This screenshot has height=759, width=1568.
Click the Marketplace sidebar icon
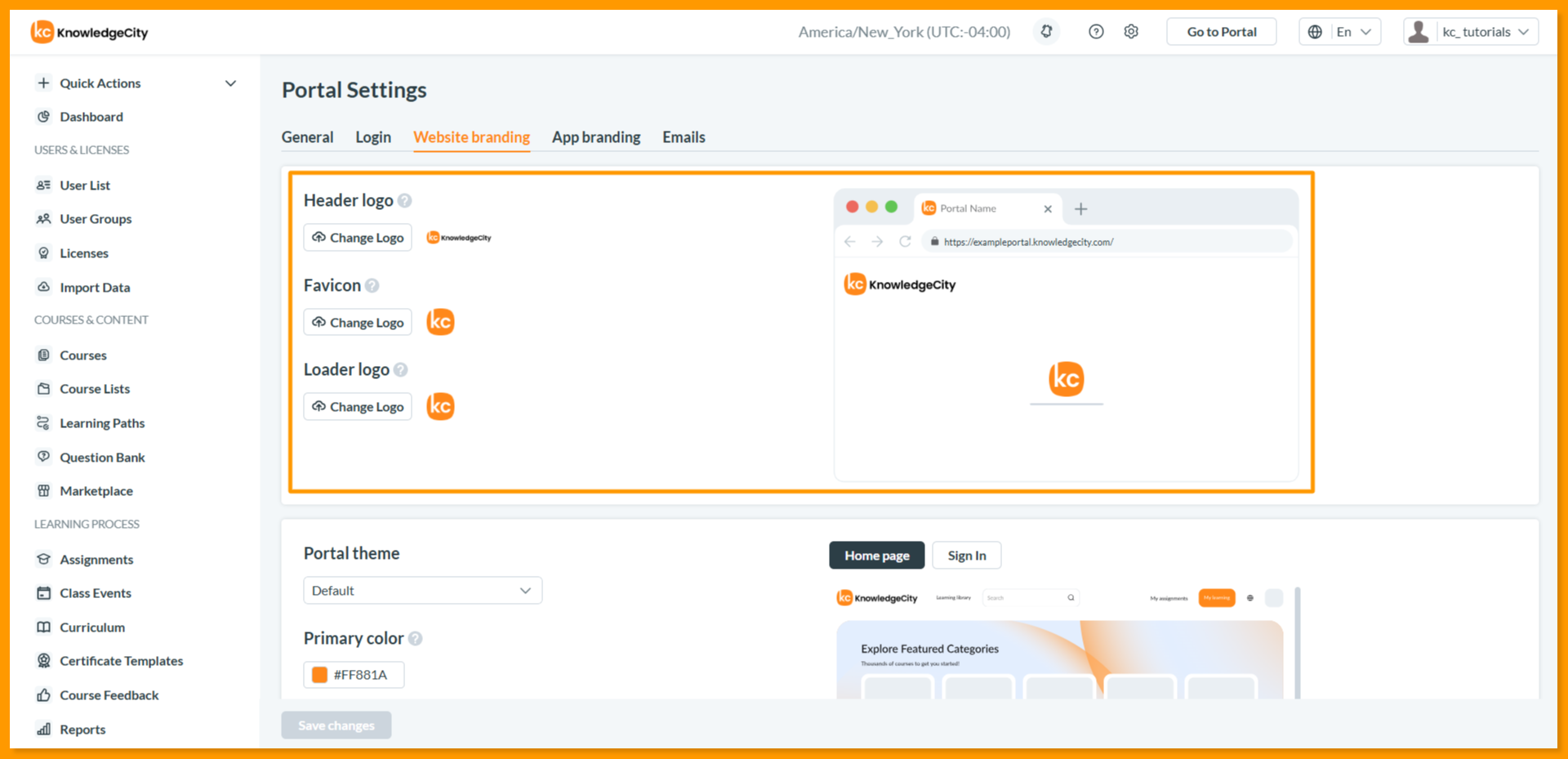(x=44, y=491)
